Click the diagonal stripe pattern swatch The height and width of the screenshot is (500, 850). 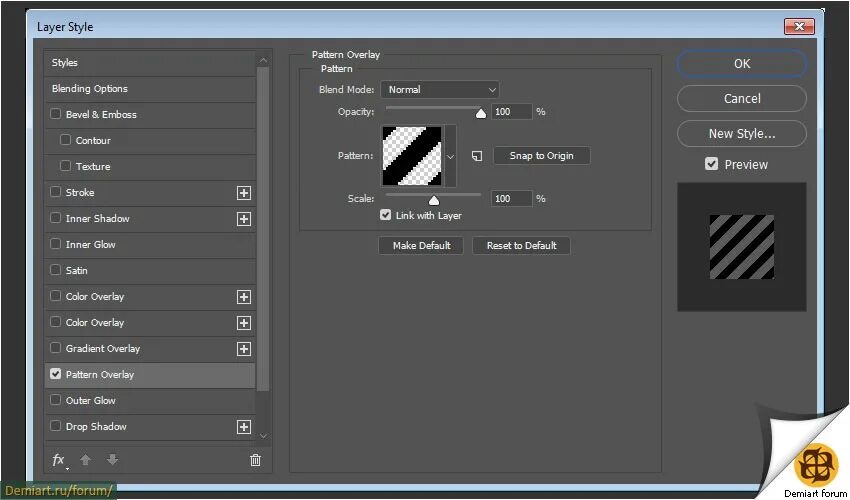click(412, 156)
